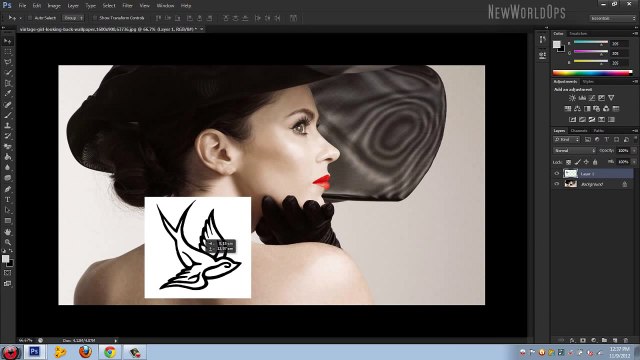The height and width of the screenshot is (360, 640).
Task: Click the foreground color swatch in toolbox
Action: coord(5,259)
